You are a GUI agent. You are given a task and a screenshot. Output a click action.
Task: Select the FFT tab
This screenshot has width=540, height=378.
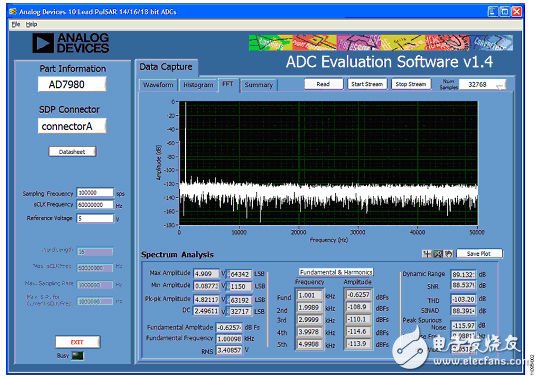coord(228,84)
